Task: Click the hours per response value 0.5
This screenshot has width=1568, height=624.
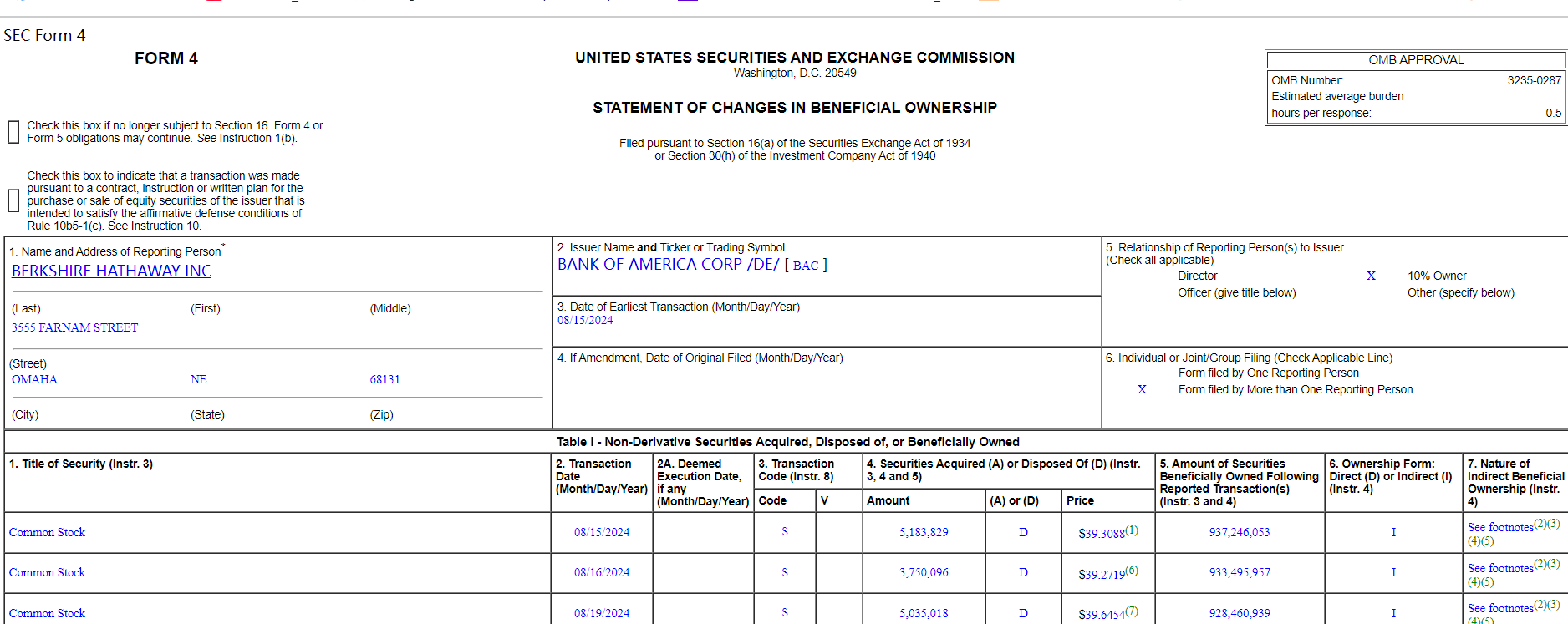Action: (x=1553, y=113)
